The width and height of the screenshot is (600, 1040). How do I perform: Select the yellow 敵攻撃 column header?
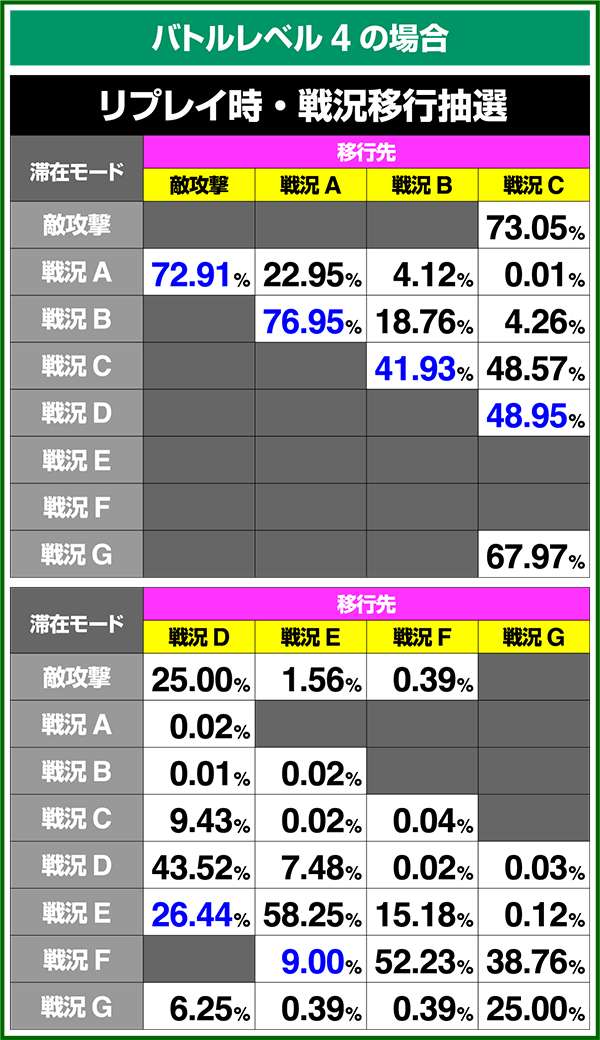[x=199, y=185]
